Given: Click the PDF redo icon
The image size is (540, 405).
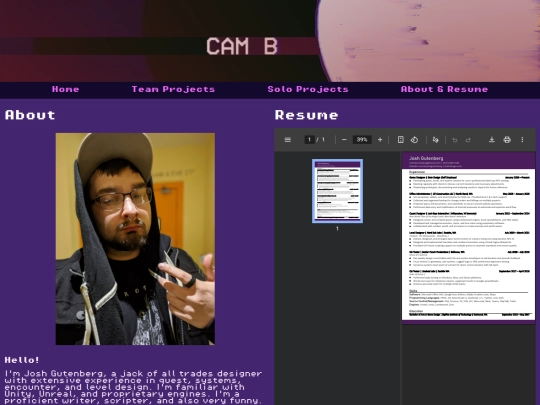Looking at the screenshot, I should pyautogui.click(x=468, y=139).
